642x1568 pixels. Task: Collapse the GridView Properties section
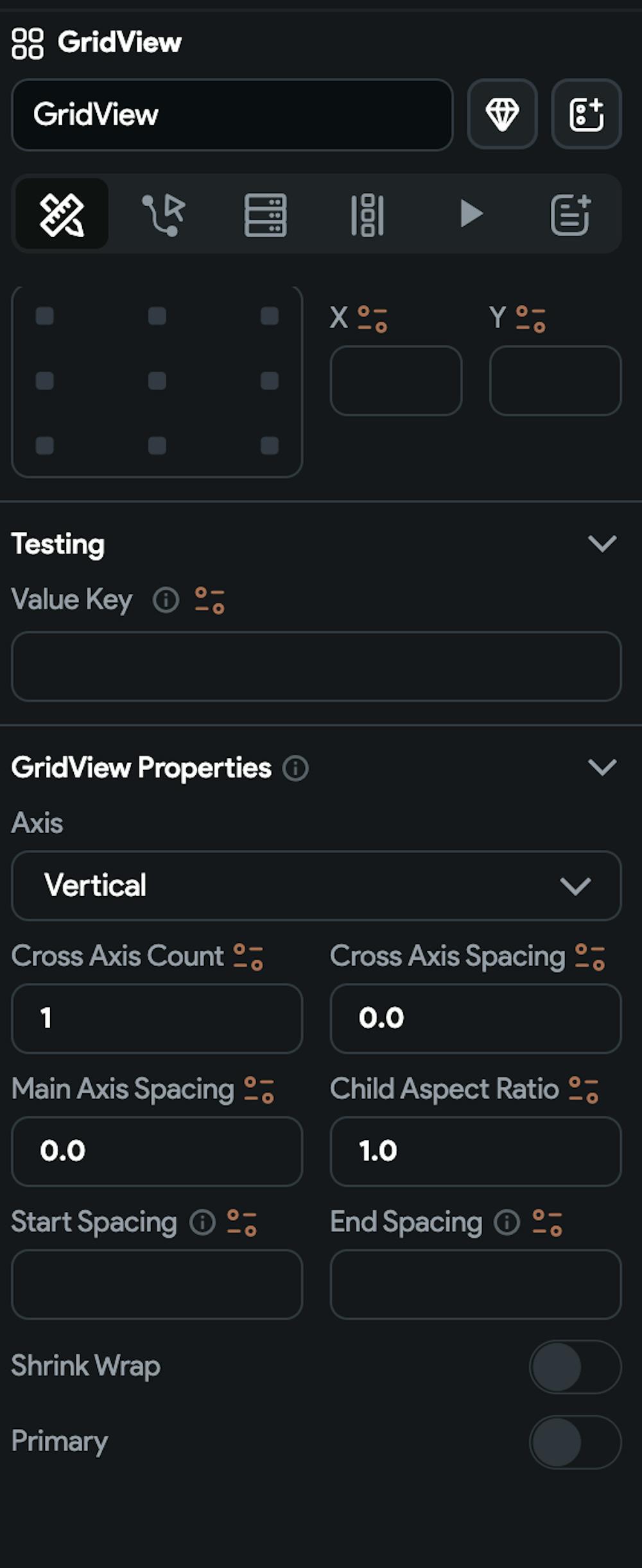[602, 768]
